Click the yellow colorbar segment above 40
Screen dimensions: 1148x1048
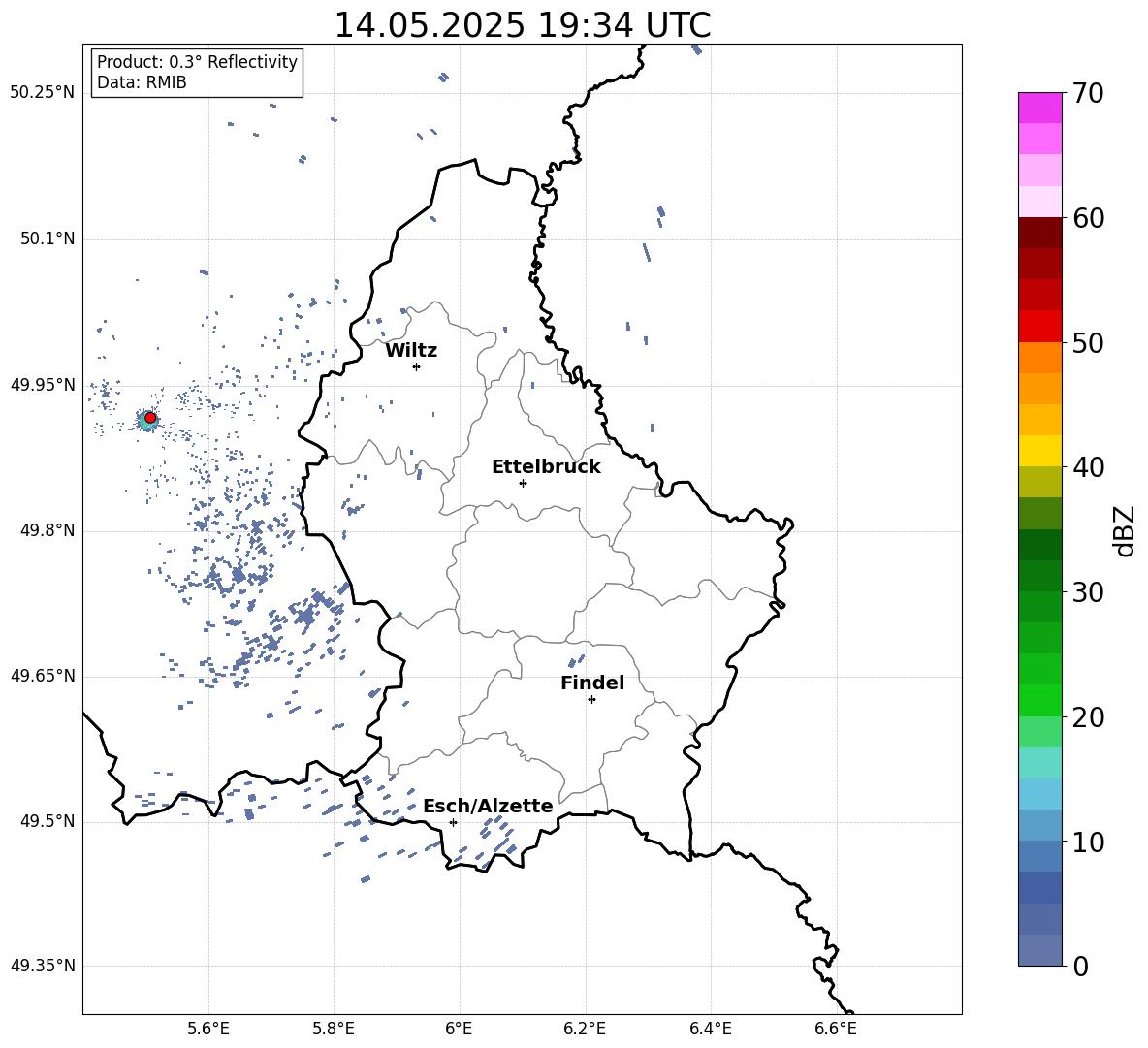click(1040, 451)
